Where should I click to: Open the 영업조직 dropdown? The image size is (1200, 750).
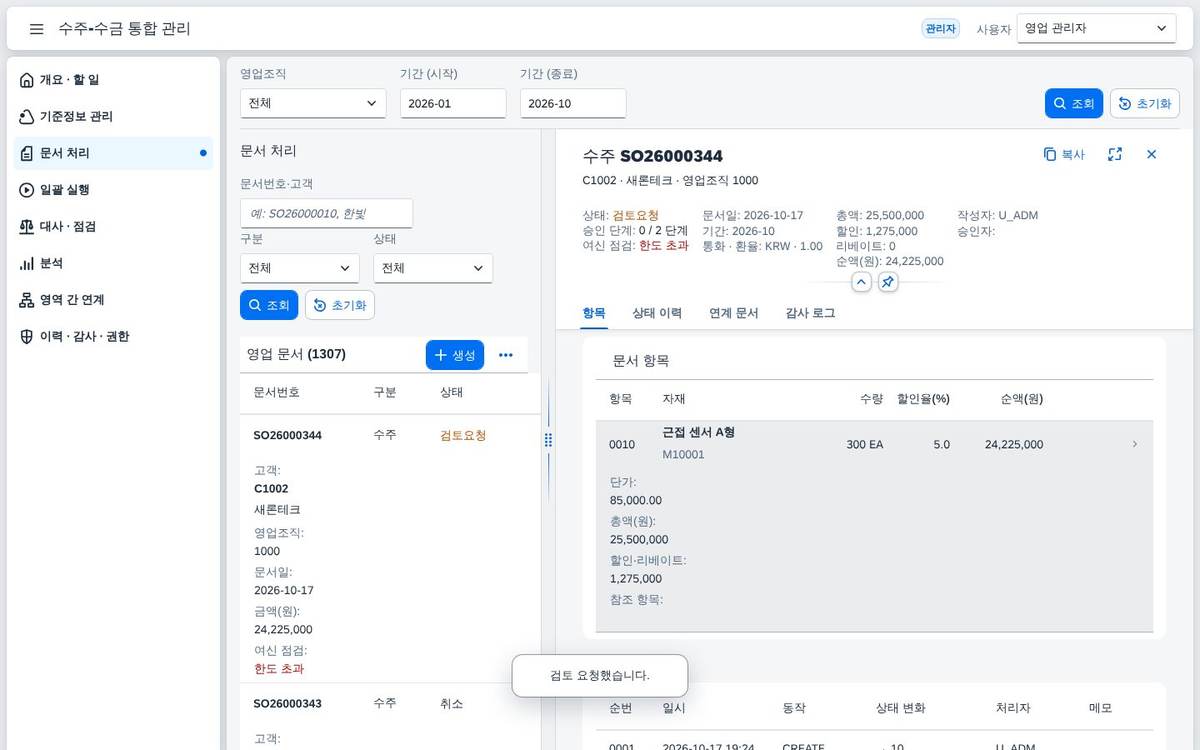313,103
